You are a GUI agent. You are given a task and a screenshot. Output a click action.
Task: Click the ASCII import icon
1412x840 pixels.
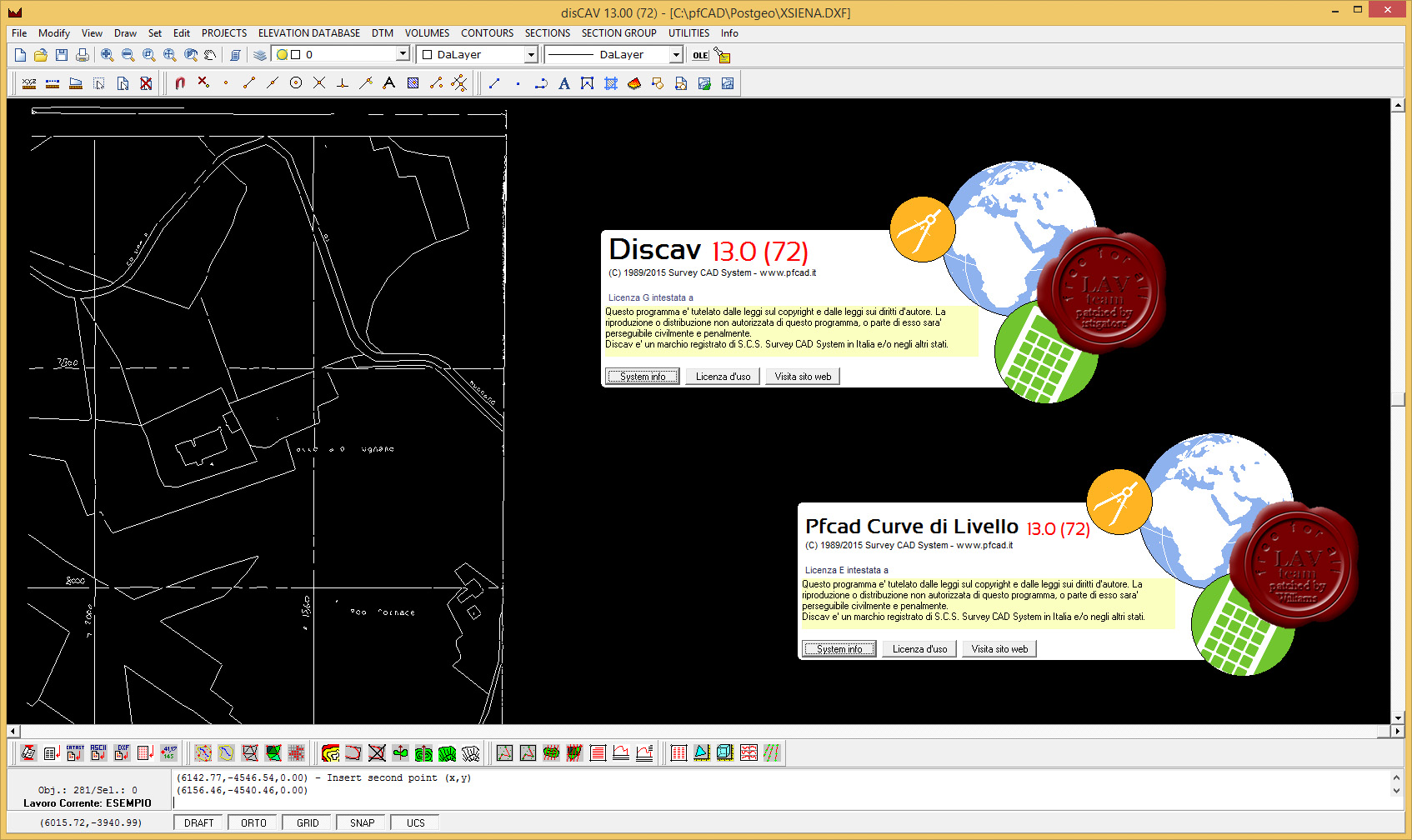pyautogui.click(x=98, y=753)
